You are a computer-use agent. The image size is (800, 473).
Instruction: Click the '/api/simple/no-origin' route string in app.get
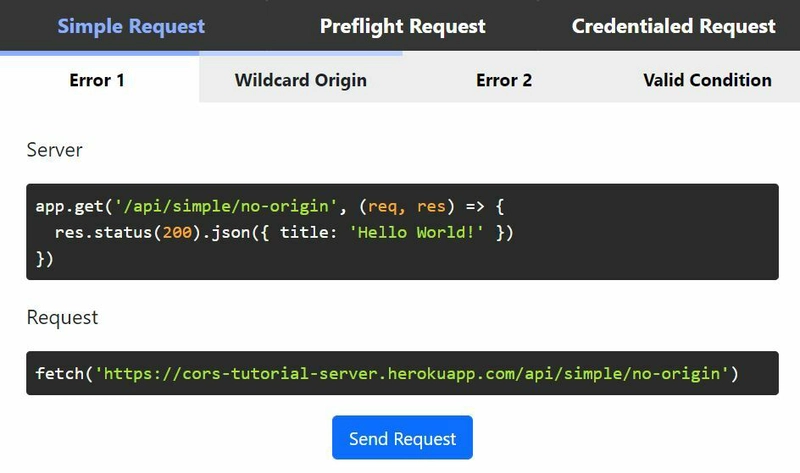(226, 207)
